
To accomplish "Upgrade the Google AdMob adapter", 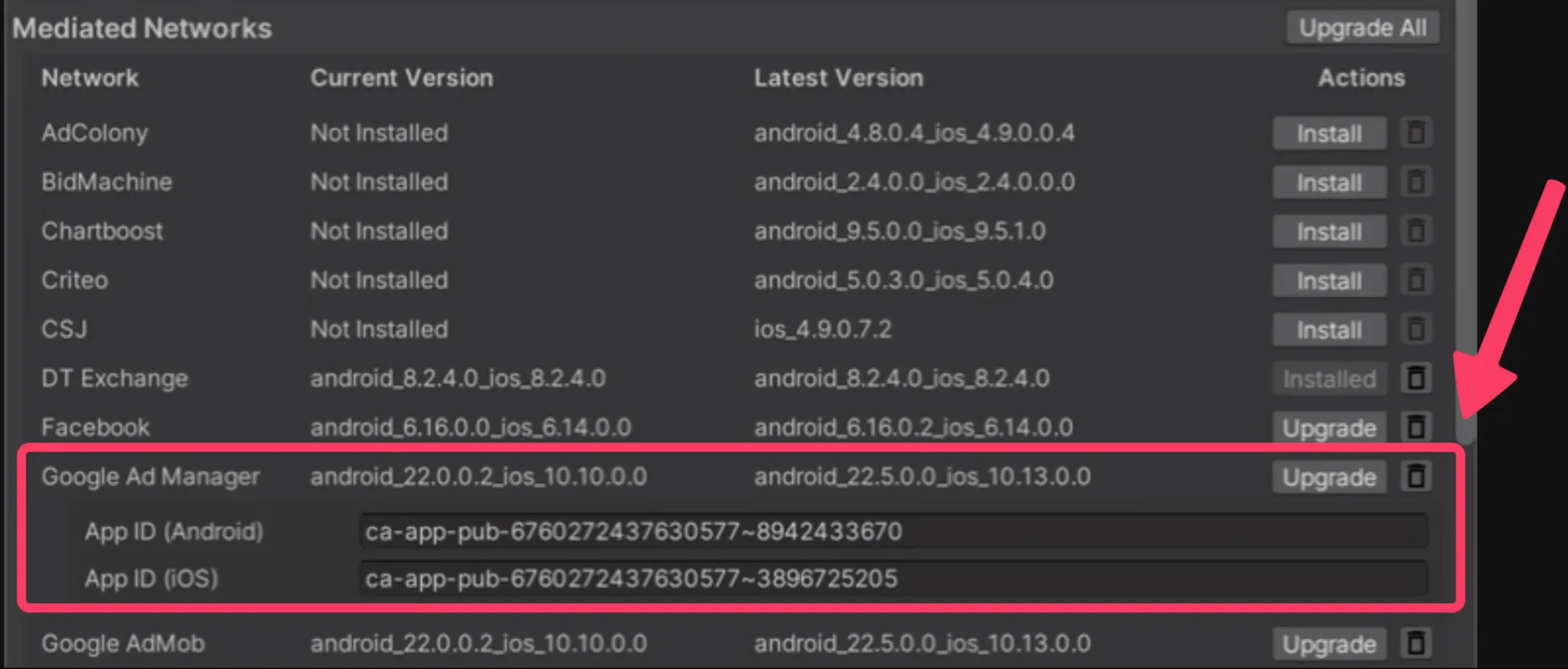I will point(1329,644).
